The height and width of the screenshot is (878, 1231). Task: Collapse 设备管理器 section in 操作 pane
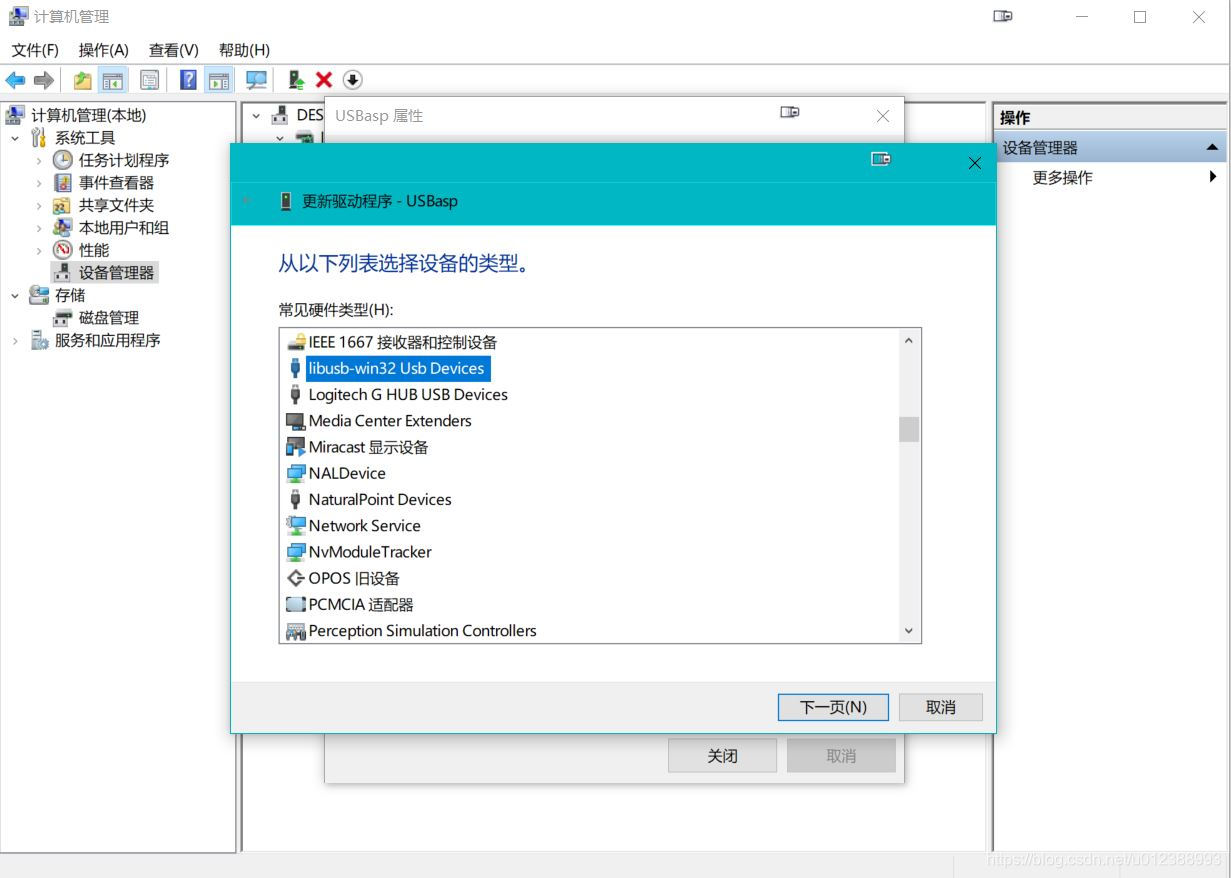point(1212,147)
